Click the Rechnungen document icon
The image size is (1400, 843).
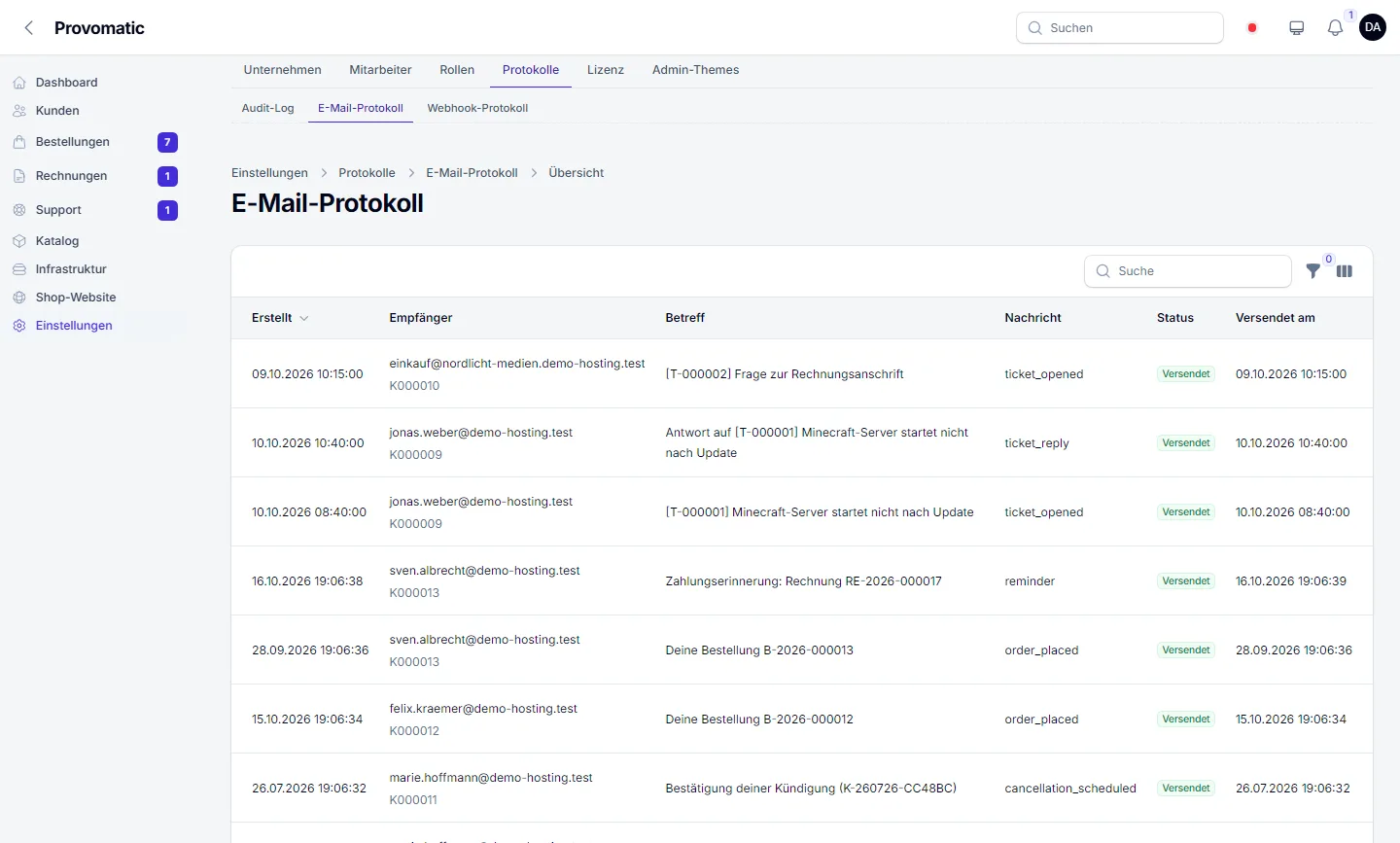click(x=19, y=176)
